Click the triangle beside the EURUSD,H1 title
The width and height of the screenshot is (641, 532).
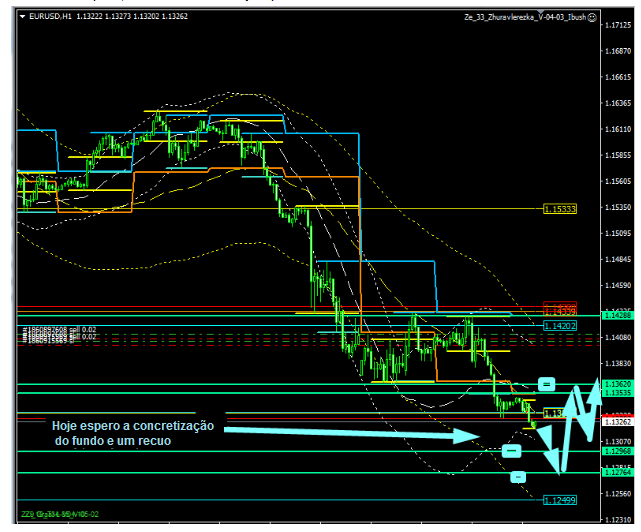point(23,16)
